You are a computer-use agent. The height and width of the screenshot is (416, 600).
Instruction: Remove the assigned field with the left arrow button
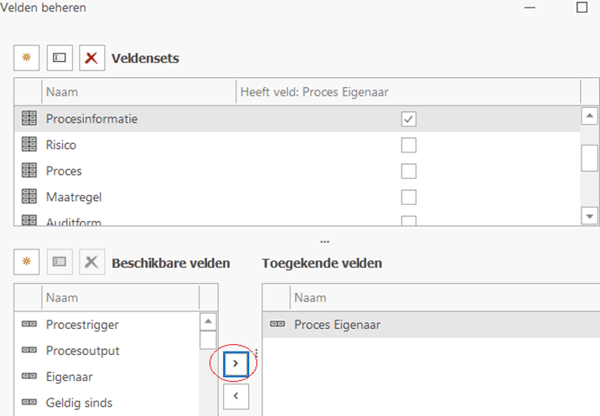[x=234, y=397]
